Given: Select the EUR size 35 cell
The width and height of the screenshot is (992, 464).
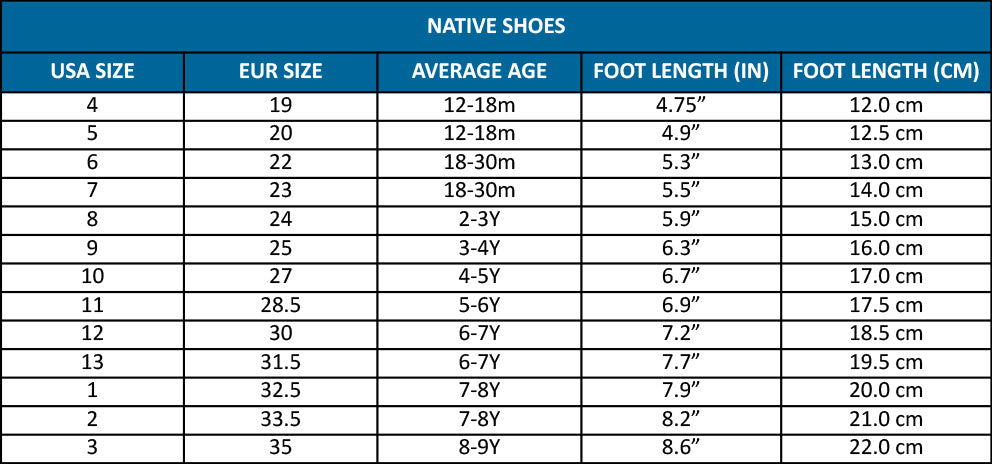Looking at the screenshot, I should 281,448.
